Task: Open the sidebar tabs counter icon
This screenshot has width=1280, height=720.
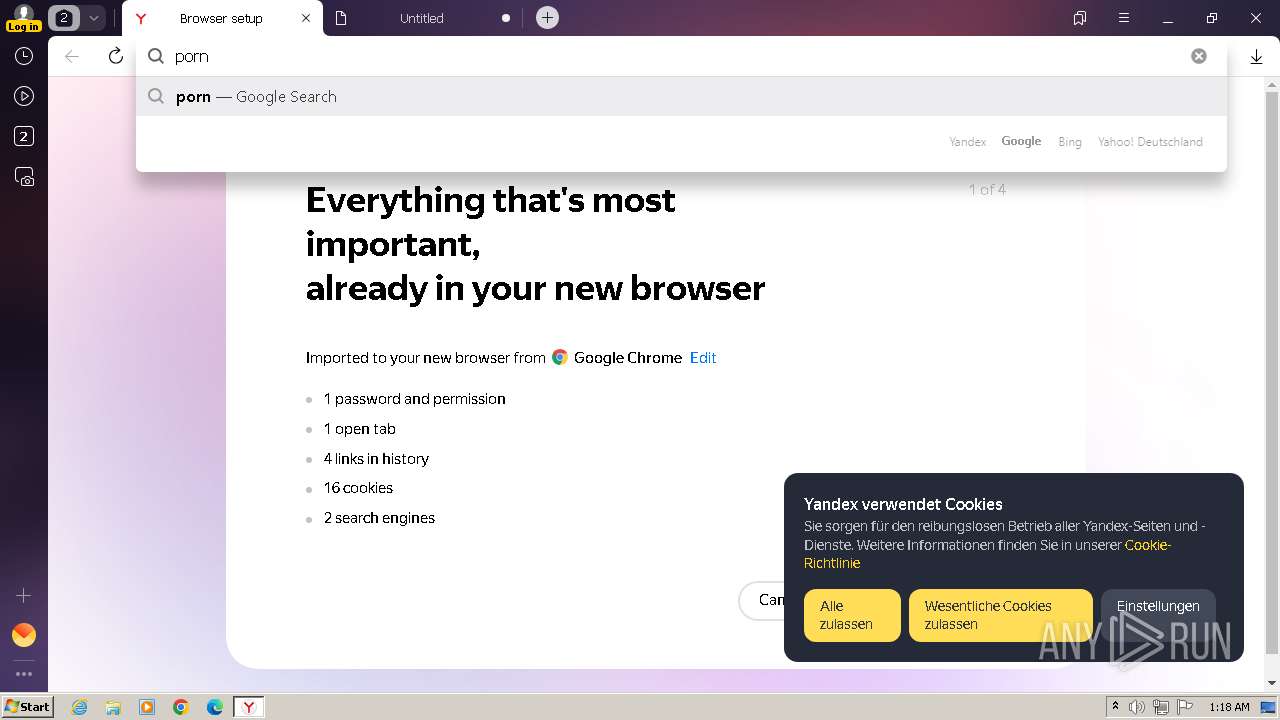Action: tap(24, 137)
